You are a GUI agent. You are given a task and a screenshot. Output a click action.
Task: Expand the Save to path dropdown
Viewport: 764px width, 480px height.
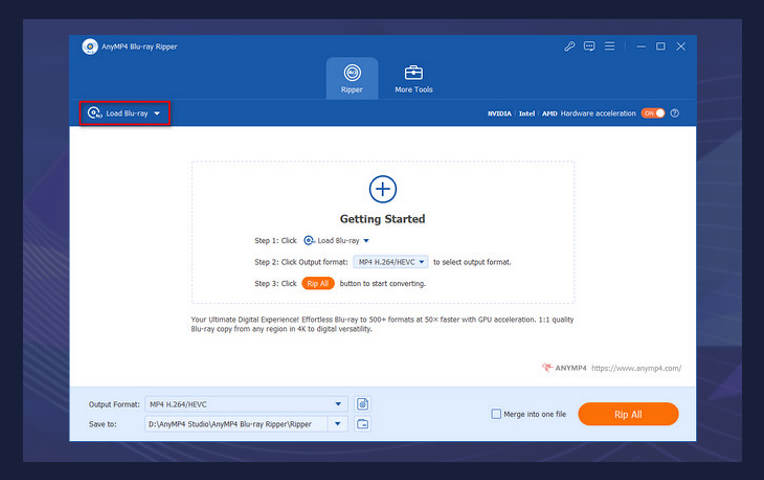pos(338,424)
